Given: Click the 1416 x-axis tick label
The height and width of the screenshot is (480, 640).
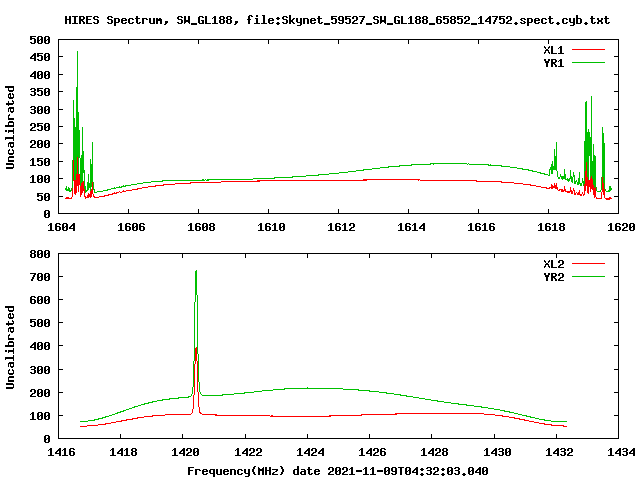Looking at the screenshot, I should 61,452.
